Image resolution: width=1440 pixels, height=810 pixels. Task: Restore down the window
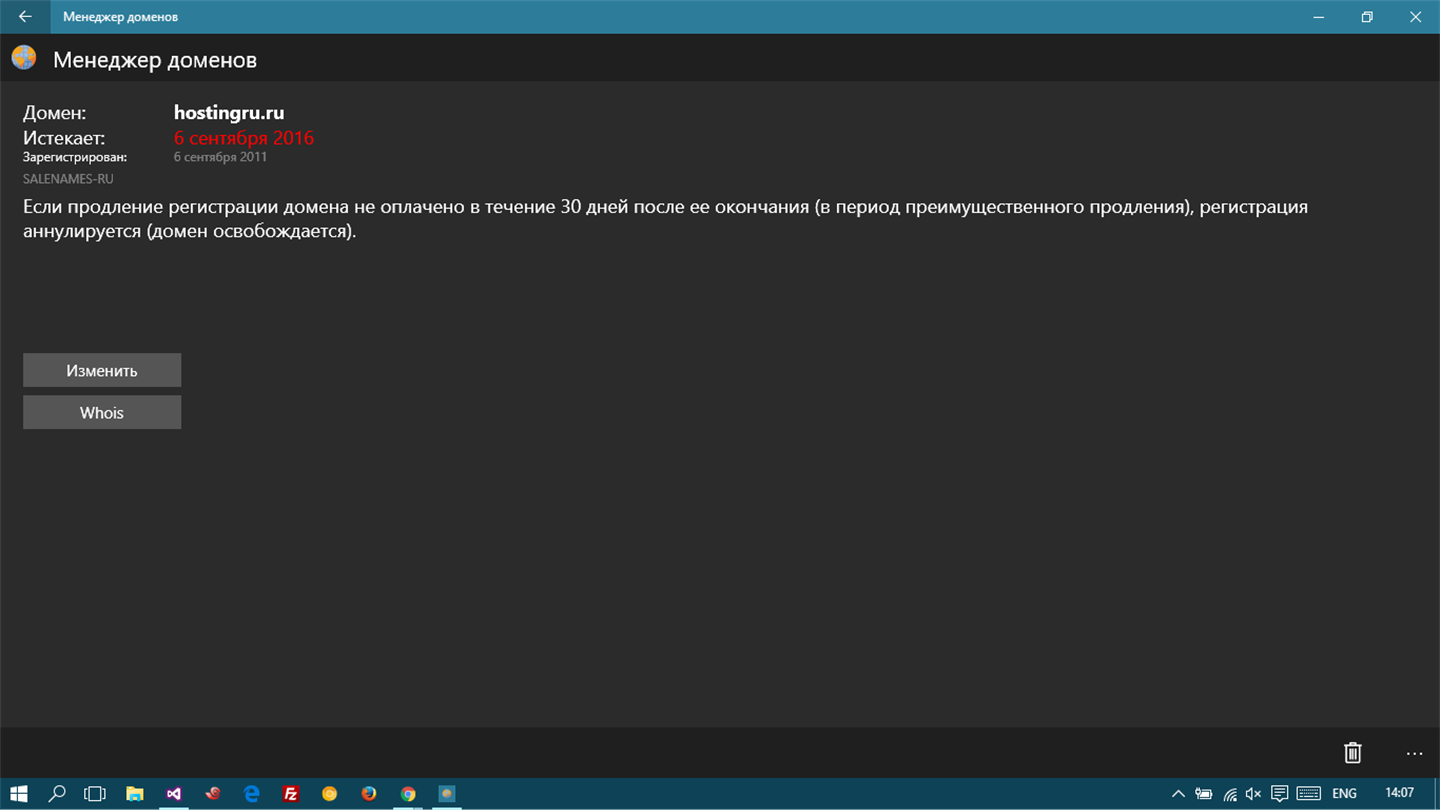(x=1367, y=17)
